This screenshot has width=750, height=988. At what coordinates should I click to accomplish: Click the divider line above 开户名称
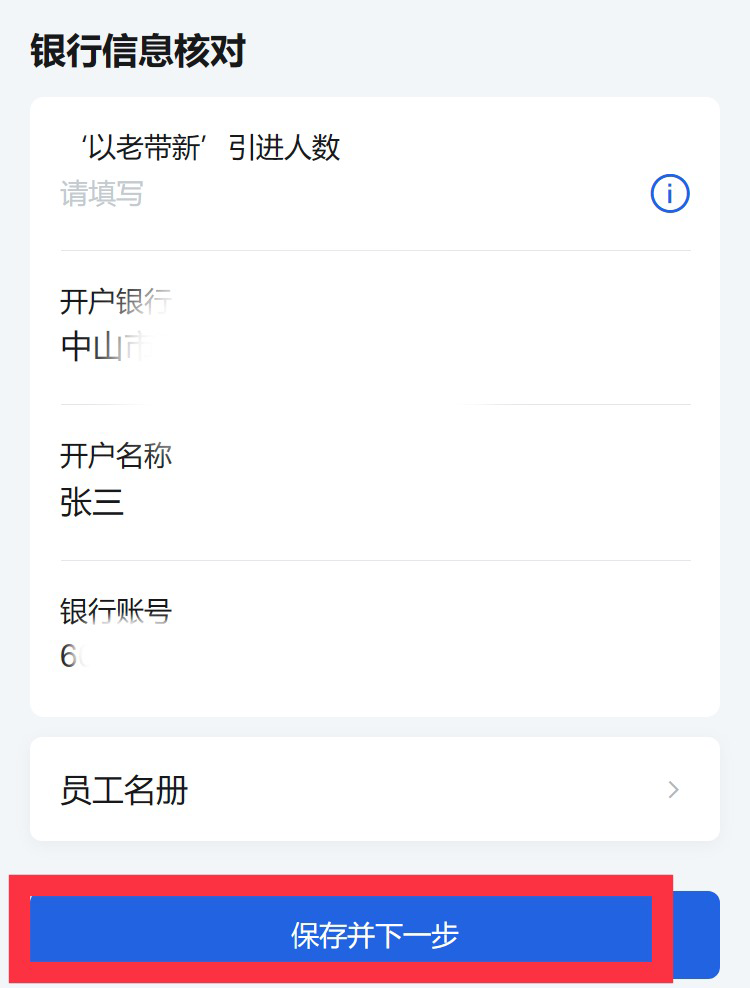376,405
